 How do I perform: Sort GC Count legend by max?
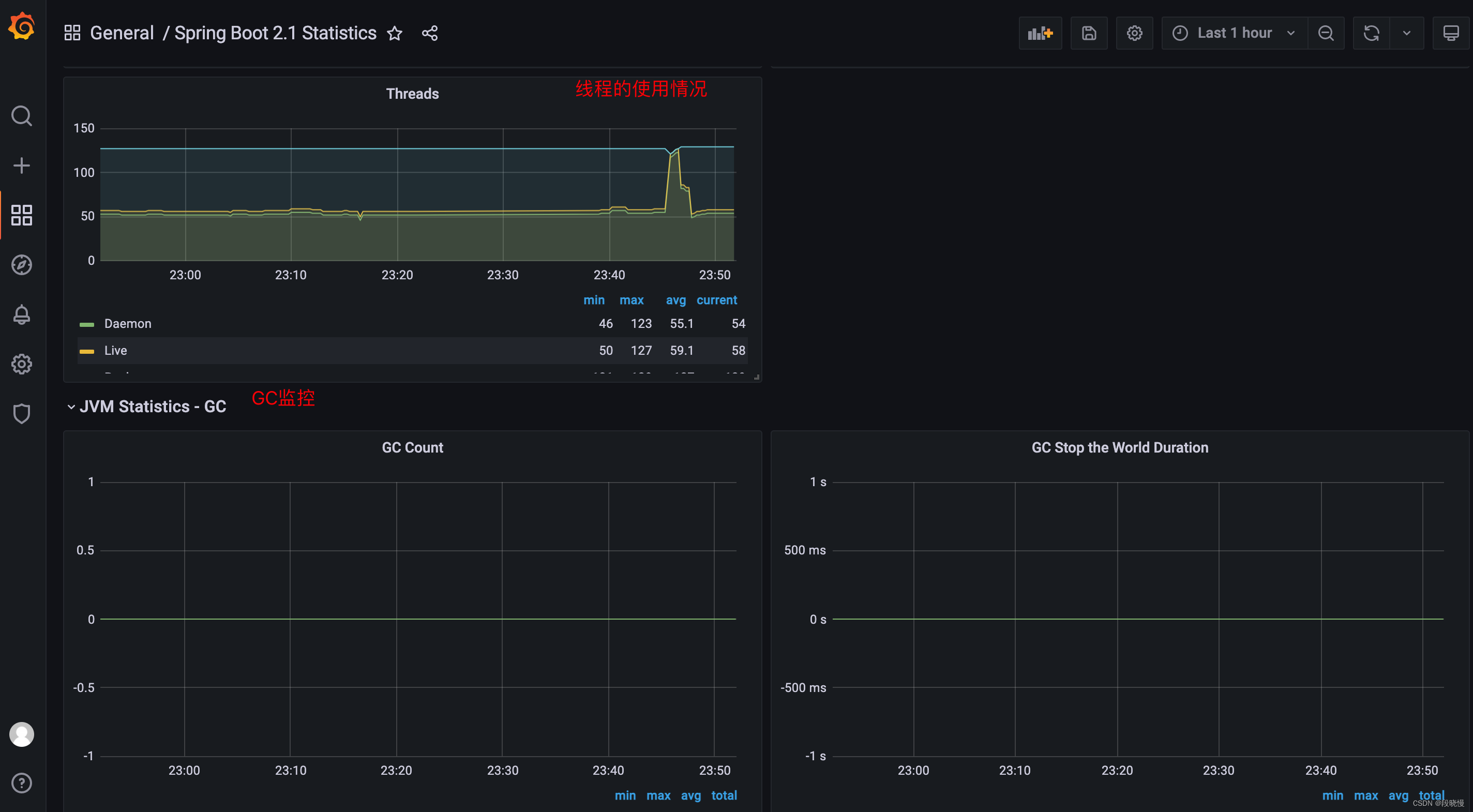click(x=658, y=795)
